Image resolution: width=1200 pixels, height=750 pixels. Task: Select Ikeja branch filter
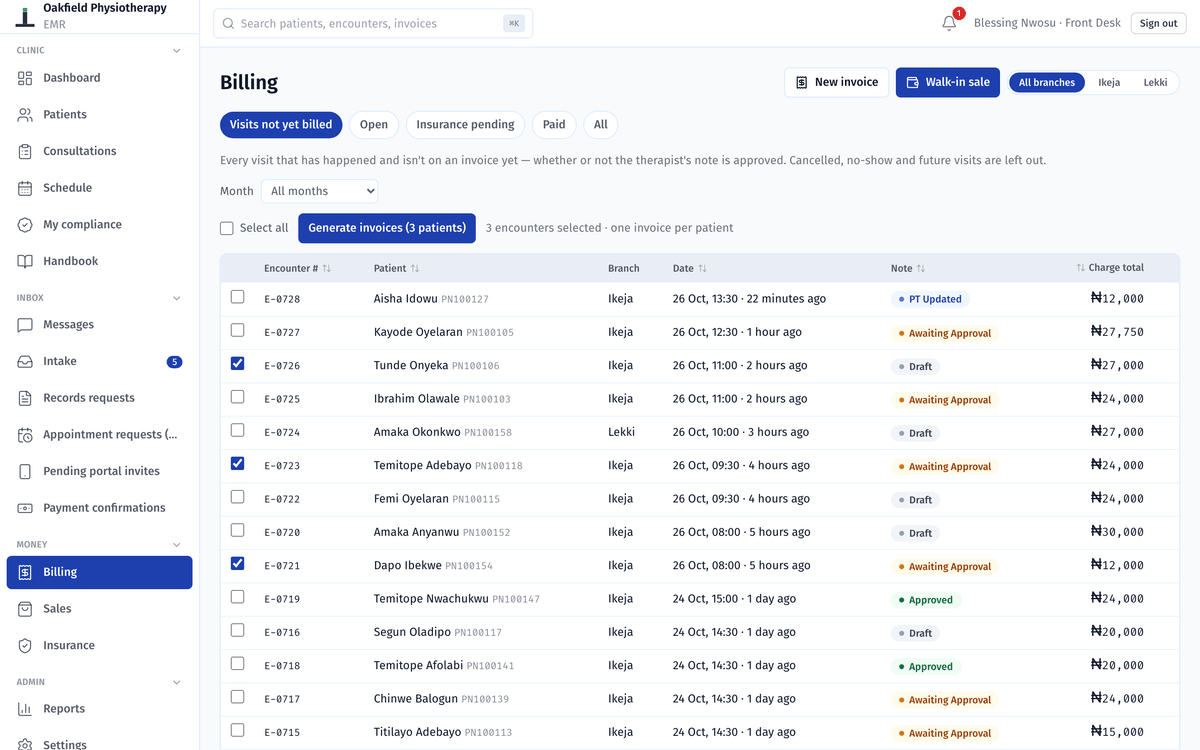[x=1109, y=83]
